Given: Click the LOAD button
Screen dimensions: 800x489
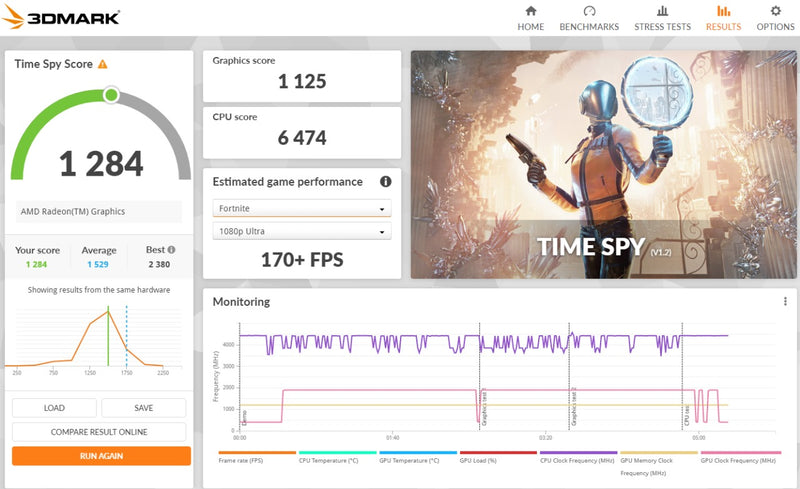Looking at the screenshot, I should tap(54, 408).
